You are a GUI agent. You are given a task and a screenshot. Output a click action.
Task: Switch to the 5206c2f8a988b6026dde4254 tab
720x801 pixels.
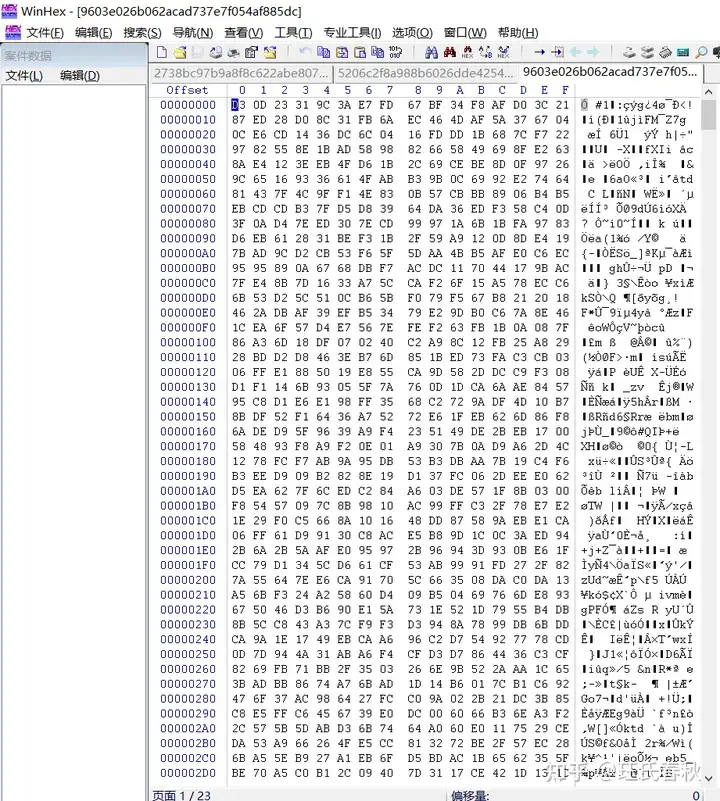(425, 74)
